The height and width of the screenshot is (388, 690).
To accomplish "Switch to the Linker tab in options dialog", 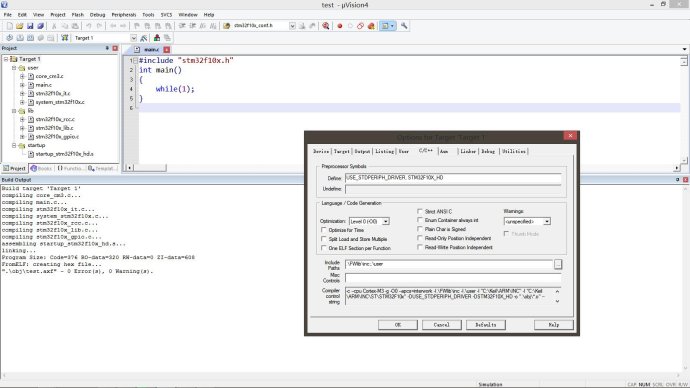I will [x=468, y=151].
